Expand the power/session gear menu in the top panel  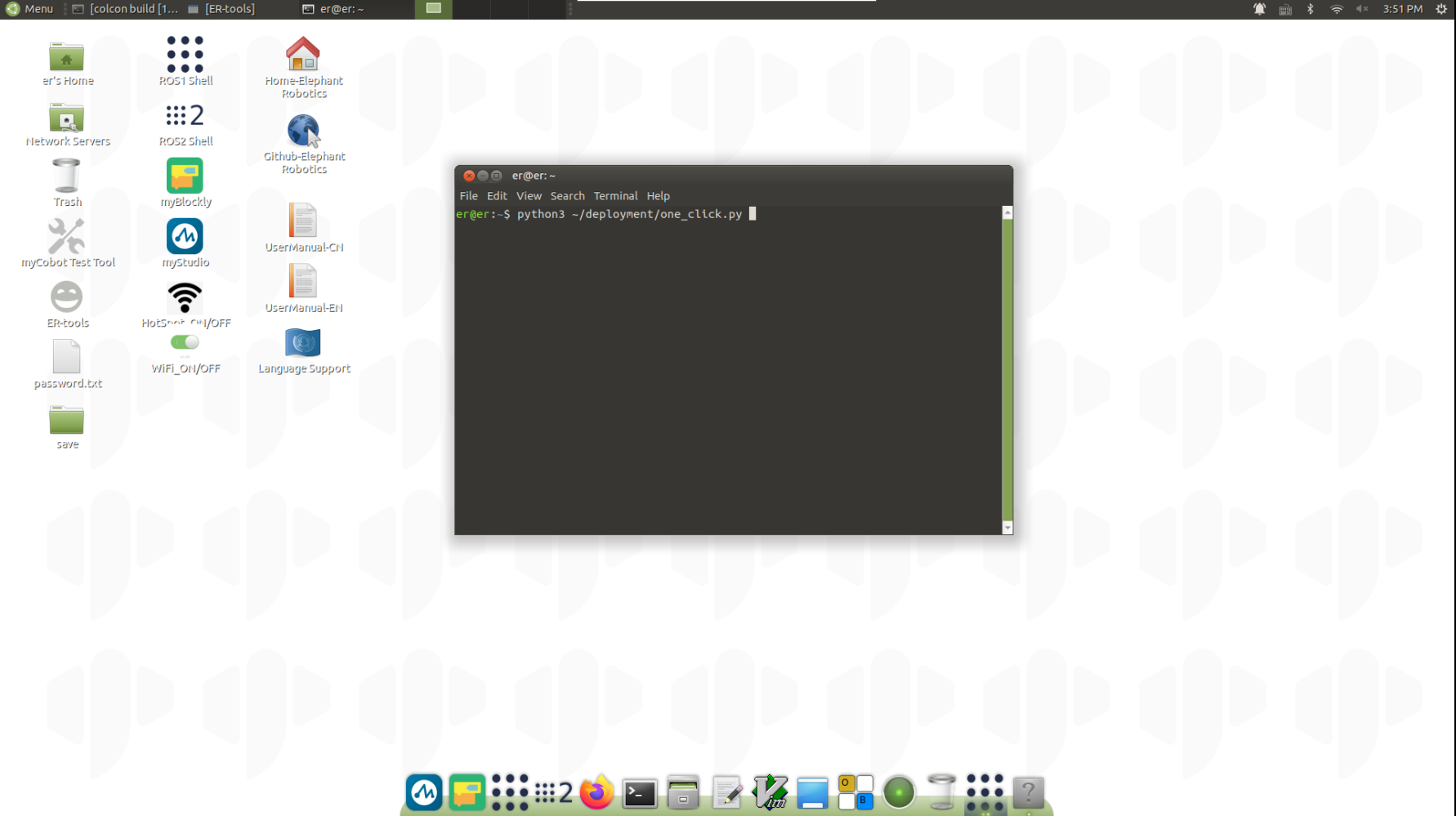pyautogui.click(x=1441, y=9)
